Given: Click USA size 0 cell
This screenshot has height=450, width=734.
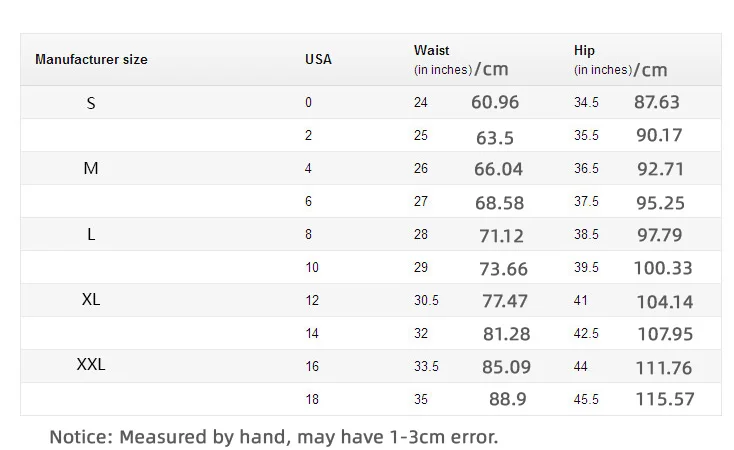Looking at the screenshot, I should coord(308,103).
